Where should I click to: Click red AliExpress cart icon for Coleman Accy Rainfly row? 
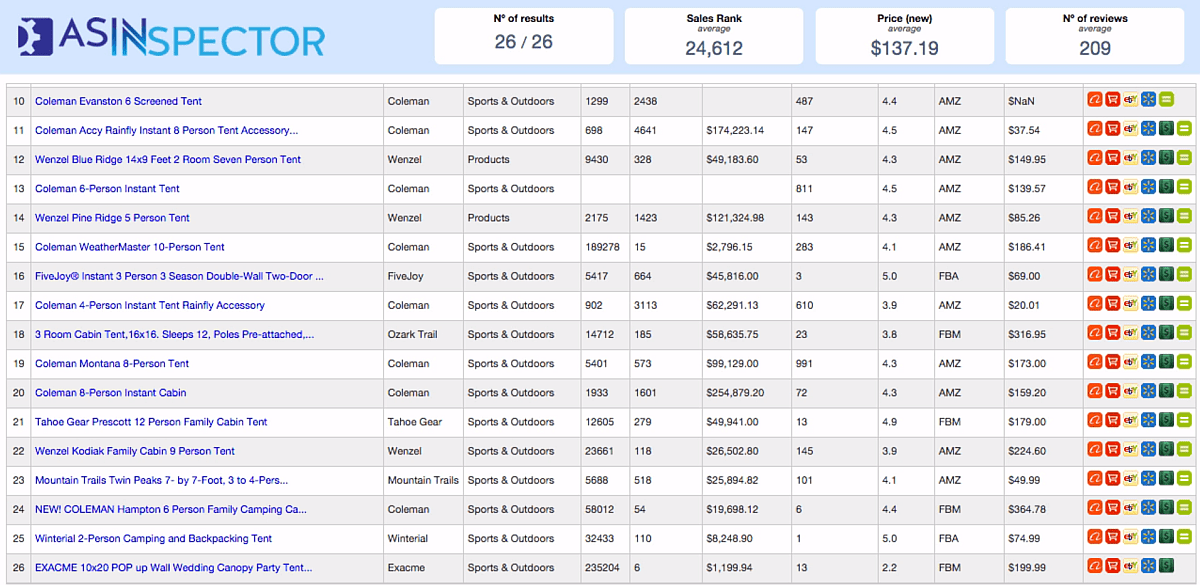[1113, 128]
